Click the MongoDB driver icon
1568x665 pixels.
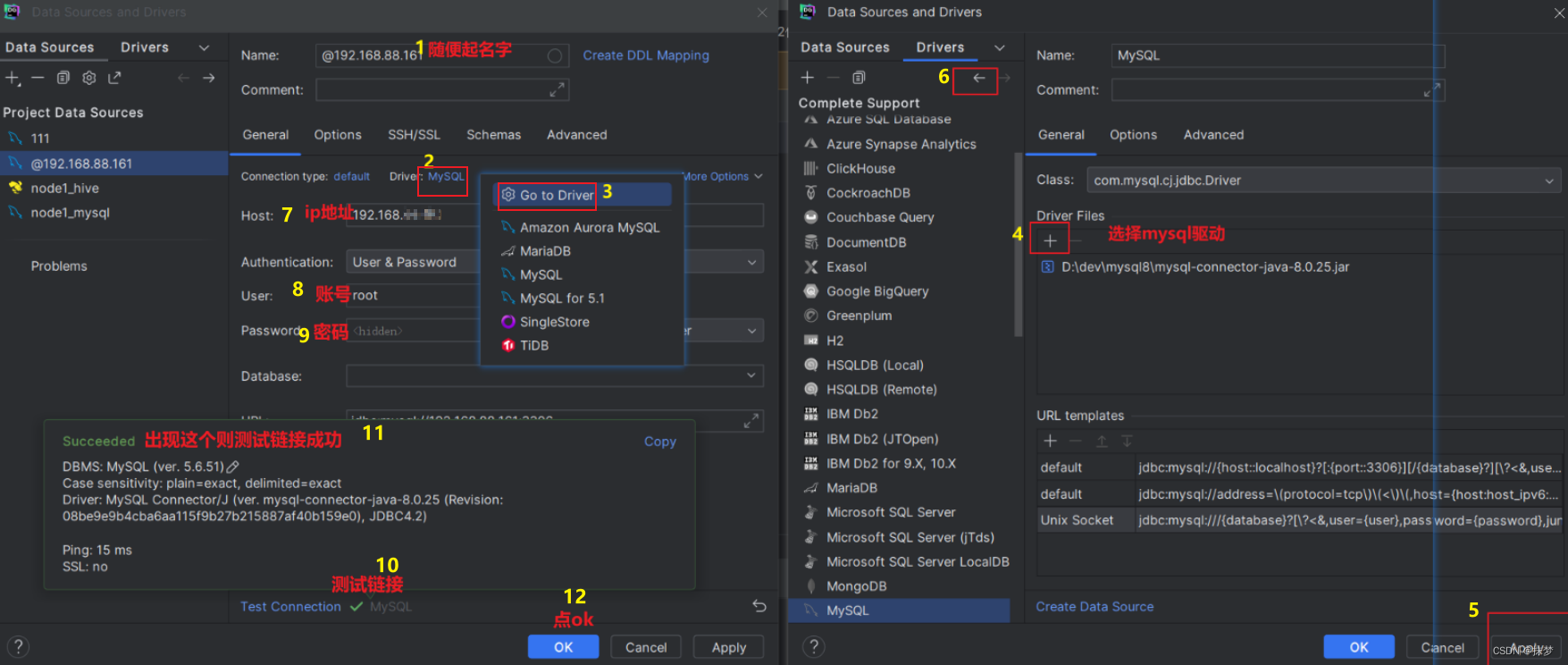tap(811, 586)
